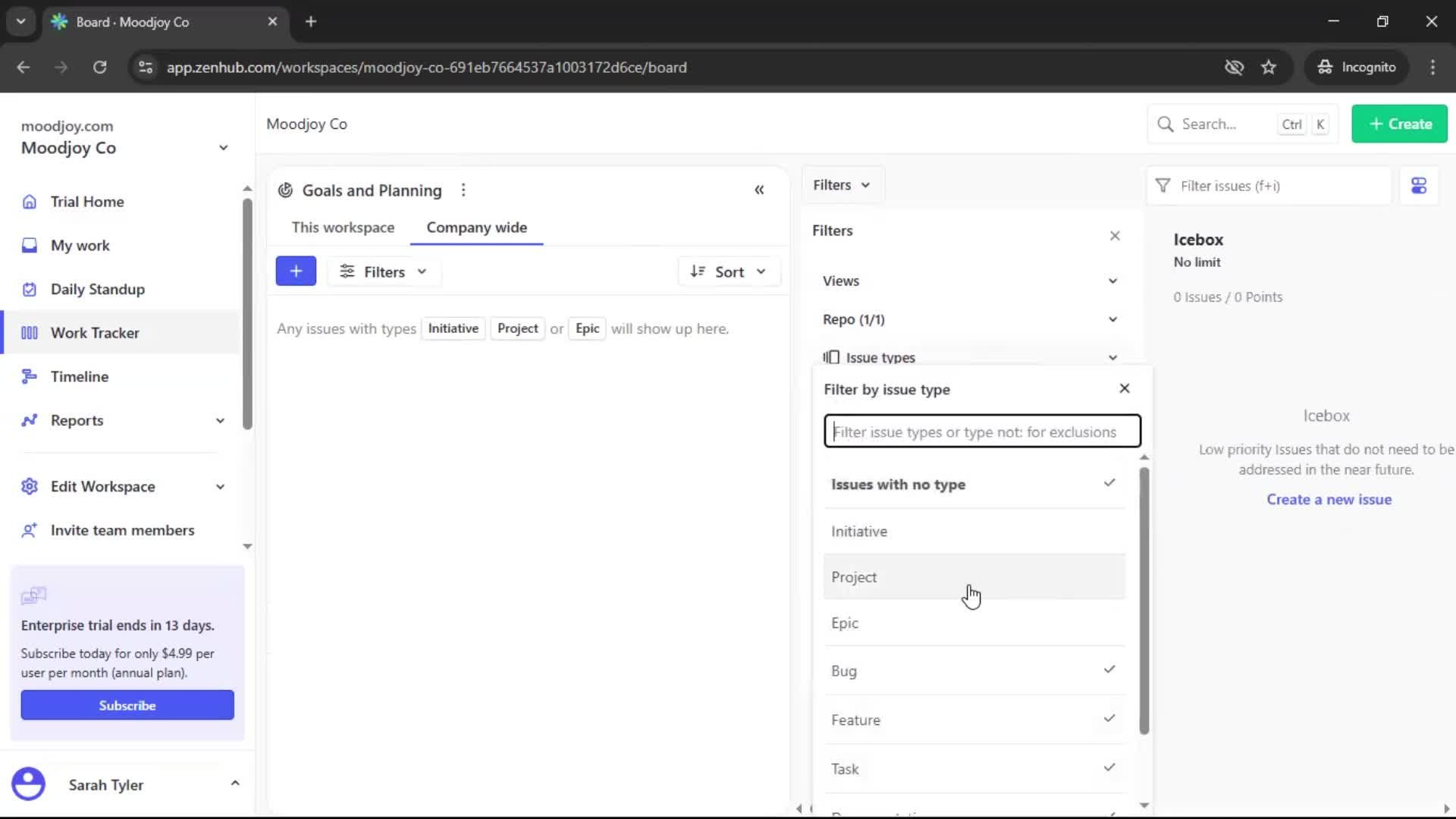The height and width of the screenshot is (819, 1456).
Task: Open the Sort dropdown
Action: click(729, 271)
